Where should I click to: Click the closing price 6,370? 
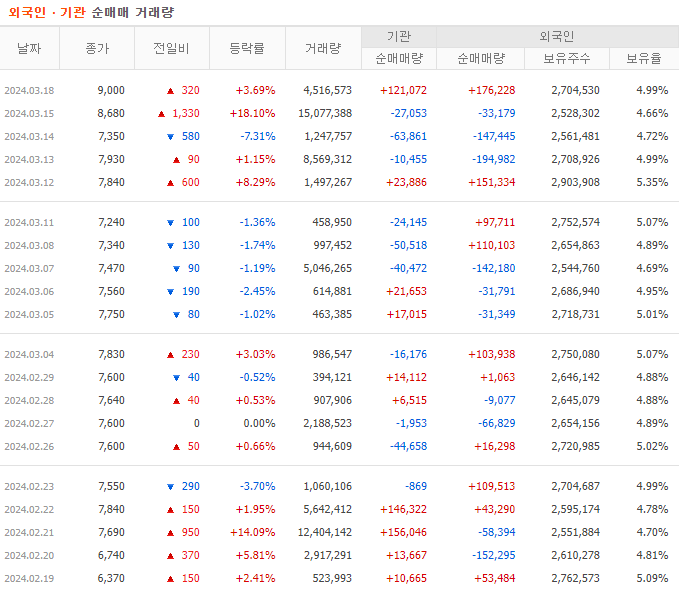111,578
